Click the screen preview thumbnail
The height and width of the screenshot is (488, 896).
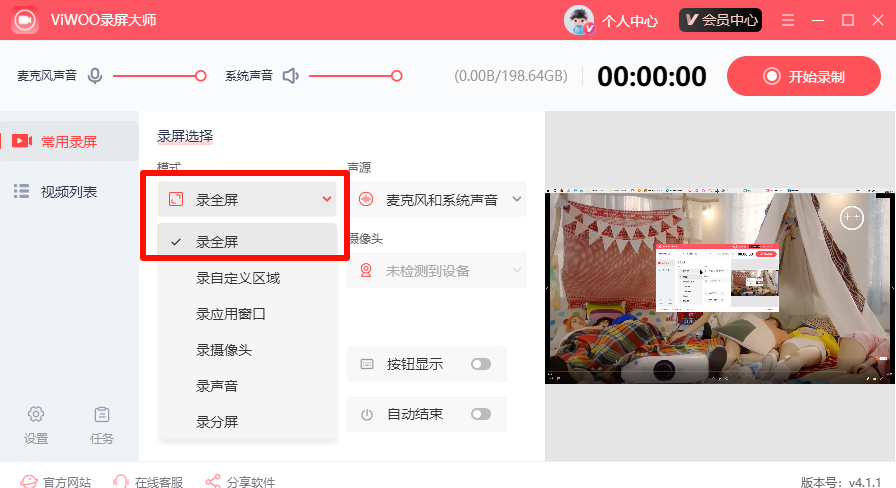(719, 287)
